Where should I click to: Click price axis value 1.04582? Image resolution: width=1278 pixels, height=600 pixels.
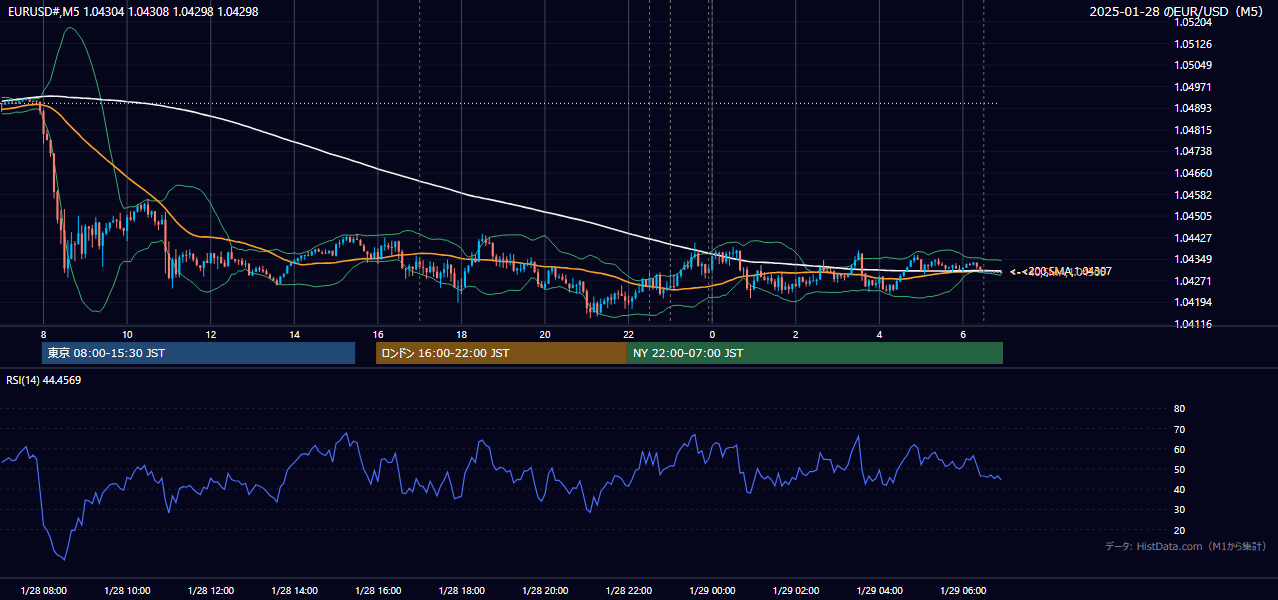click(x=1193, y=195)
